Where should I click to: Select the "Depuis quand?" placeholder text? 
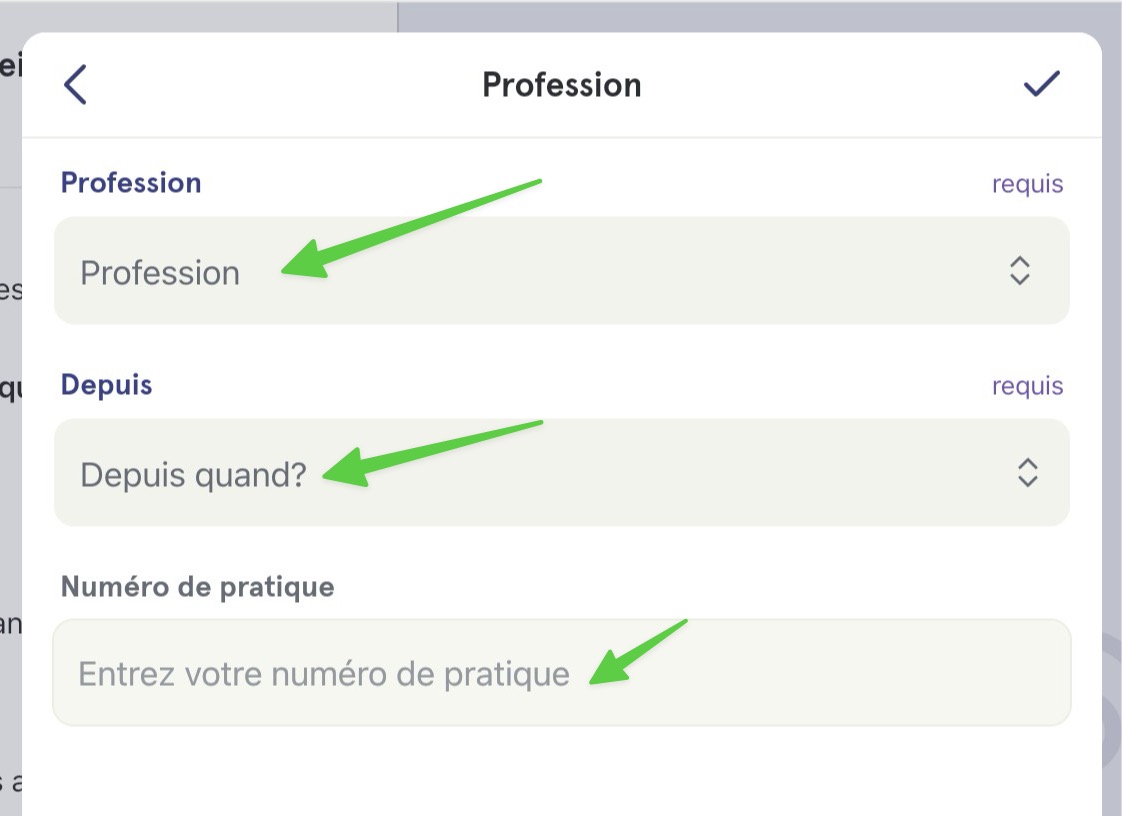(193, 475)
